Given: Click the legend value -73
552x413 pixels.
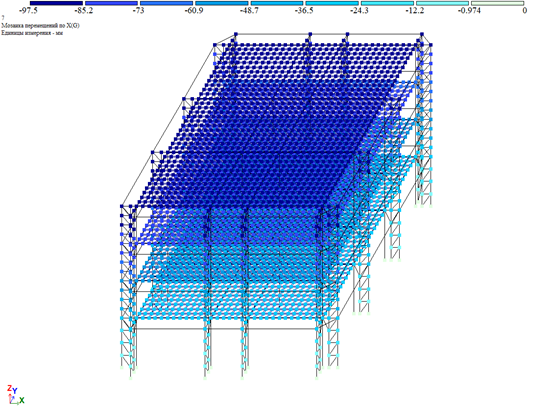Looking at the screenshot, I should pyautogui.click(x=139, y=11).
